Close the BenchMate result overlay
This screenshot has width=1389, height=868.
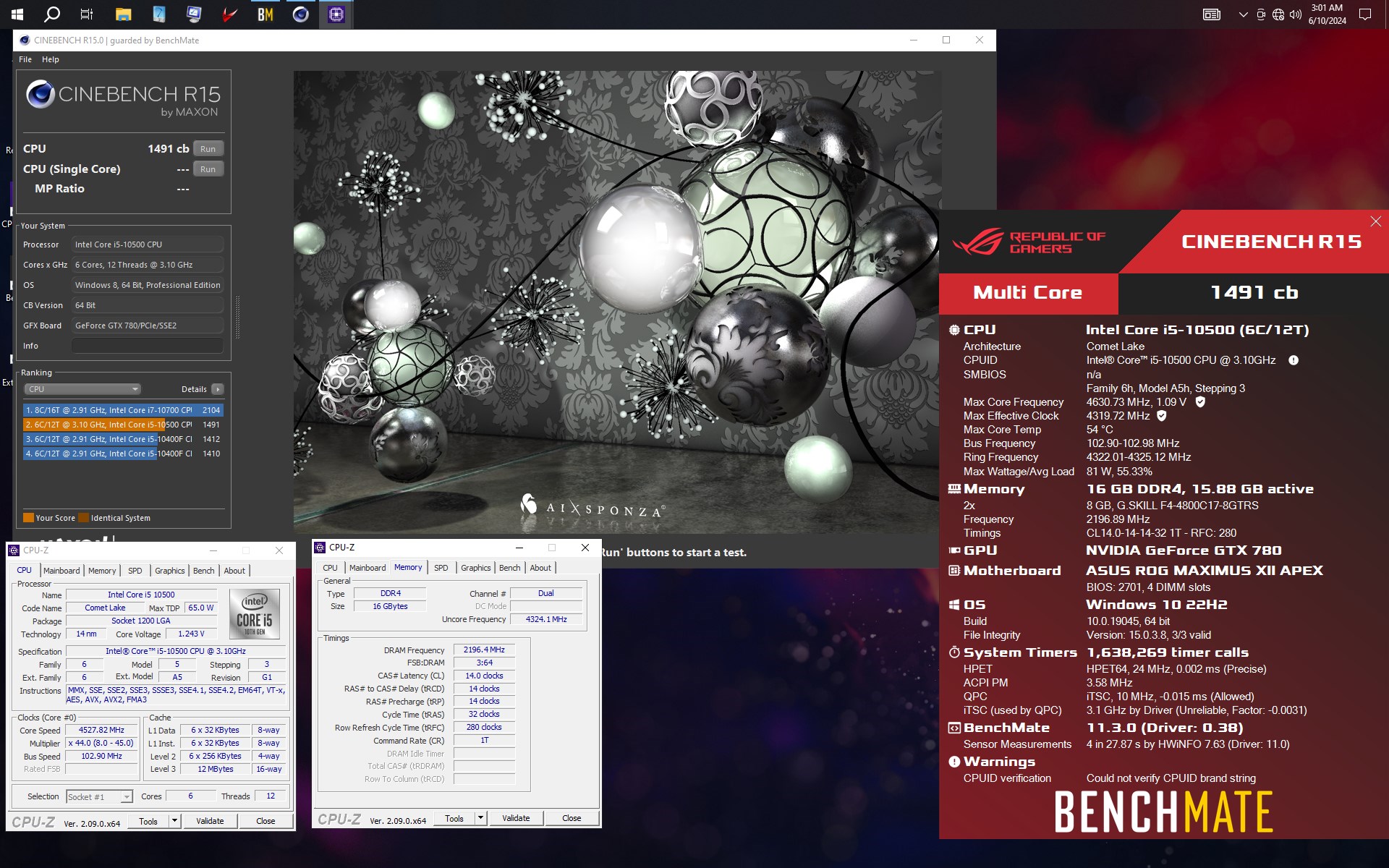coord(1375,222)
